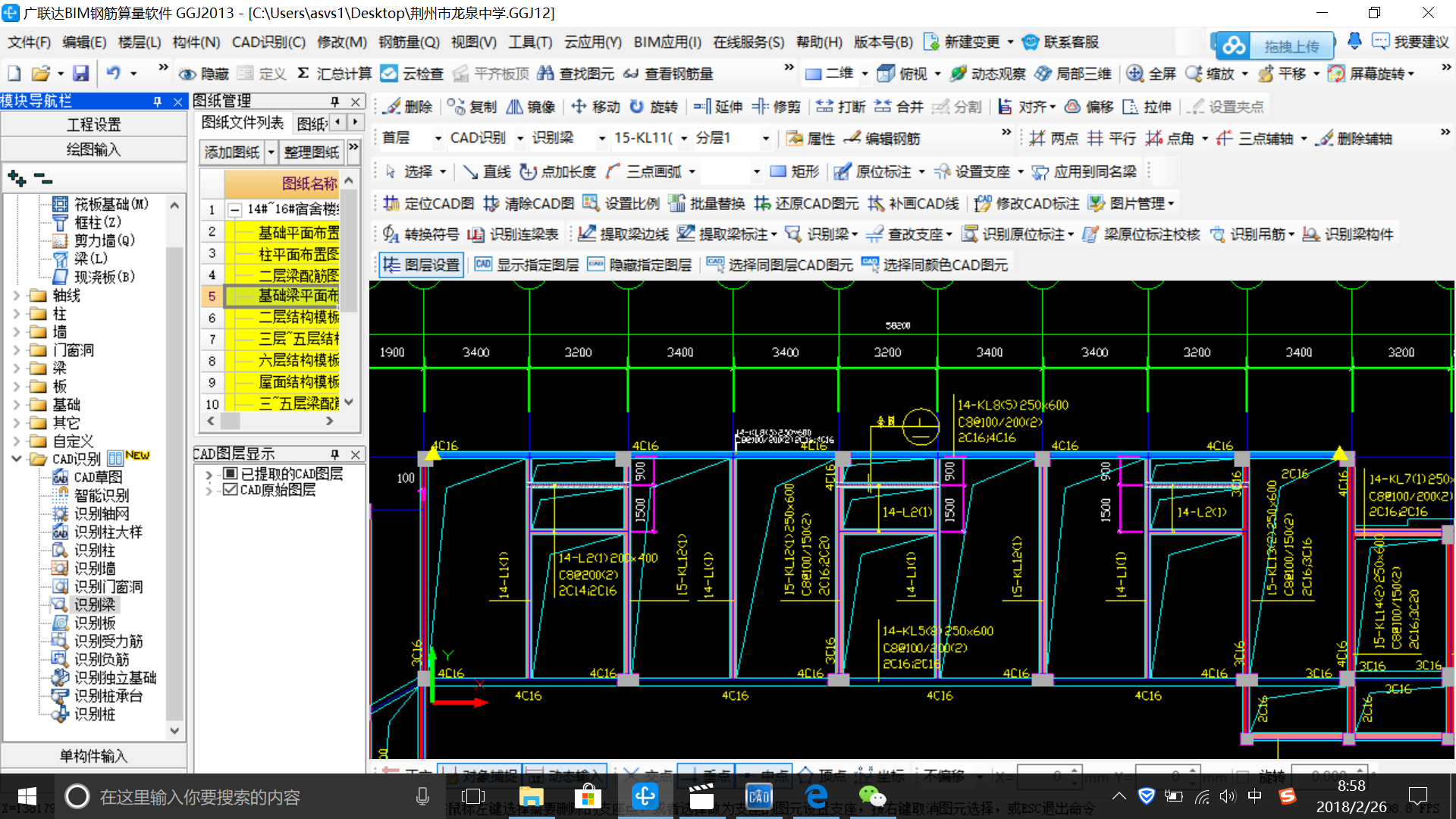This screenshot has width=1456, height=819.
Task: Select the 延伸 extend tool
Action: 718,107
